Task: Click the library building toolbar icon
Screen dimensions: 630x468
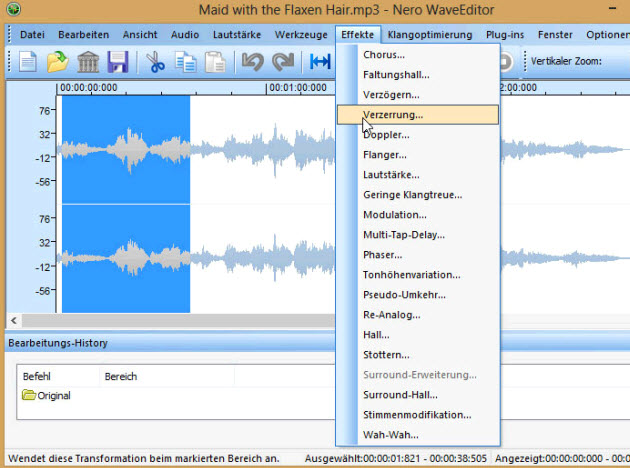Action: [x=88, y=62]
